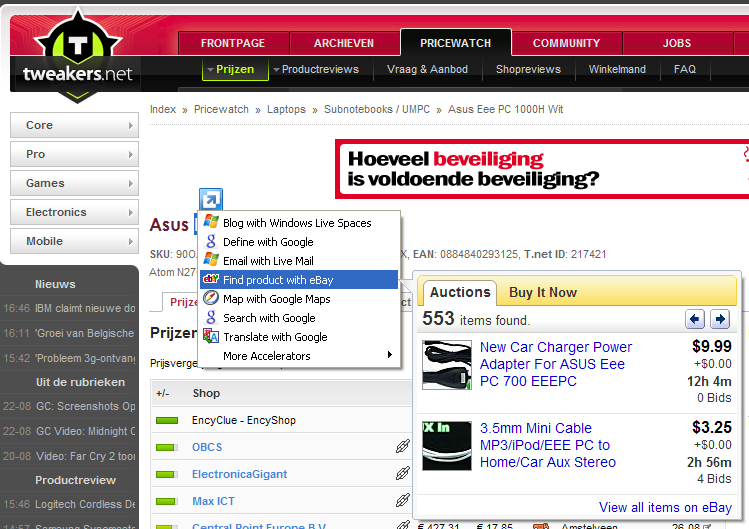Open 3.5mm Mini Cable listing link
The width and height of the screenshot is (749, 529).
548,445
